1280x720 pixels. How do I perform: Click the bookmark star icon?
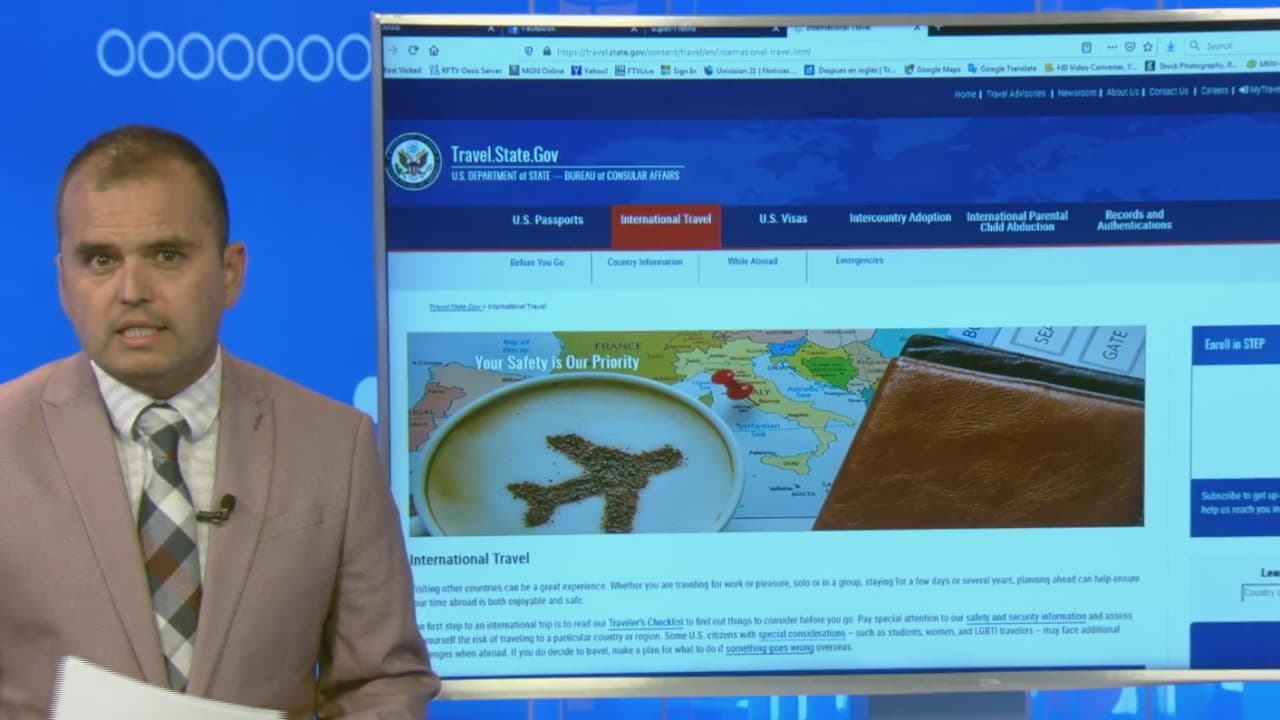click(x=1148, y=47)
